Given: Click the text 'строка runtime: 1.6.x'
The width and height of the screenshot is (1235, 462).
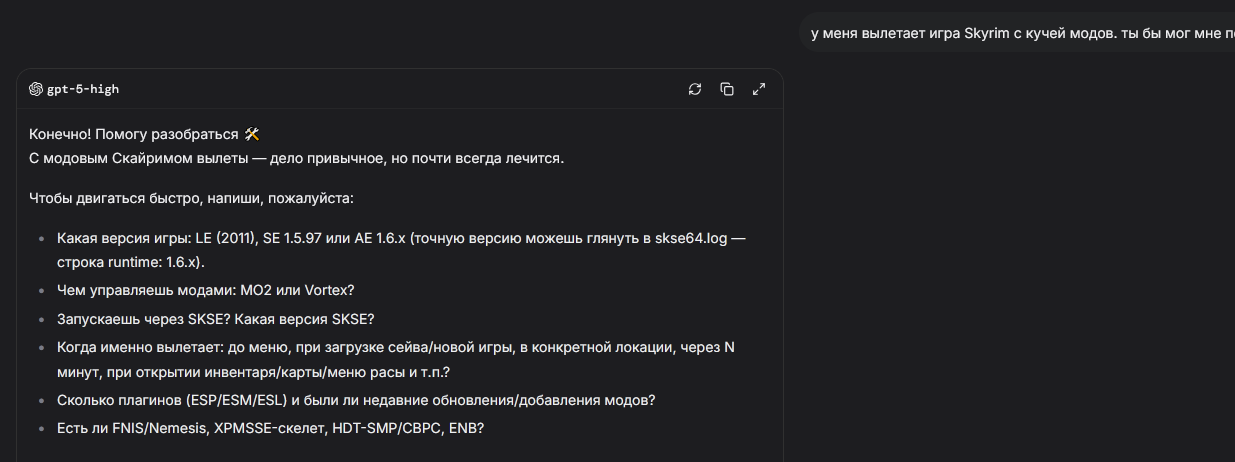Looking at the screenshot, I should pyautogui.click(x=129, y=261).
